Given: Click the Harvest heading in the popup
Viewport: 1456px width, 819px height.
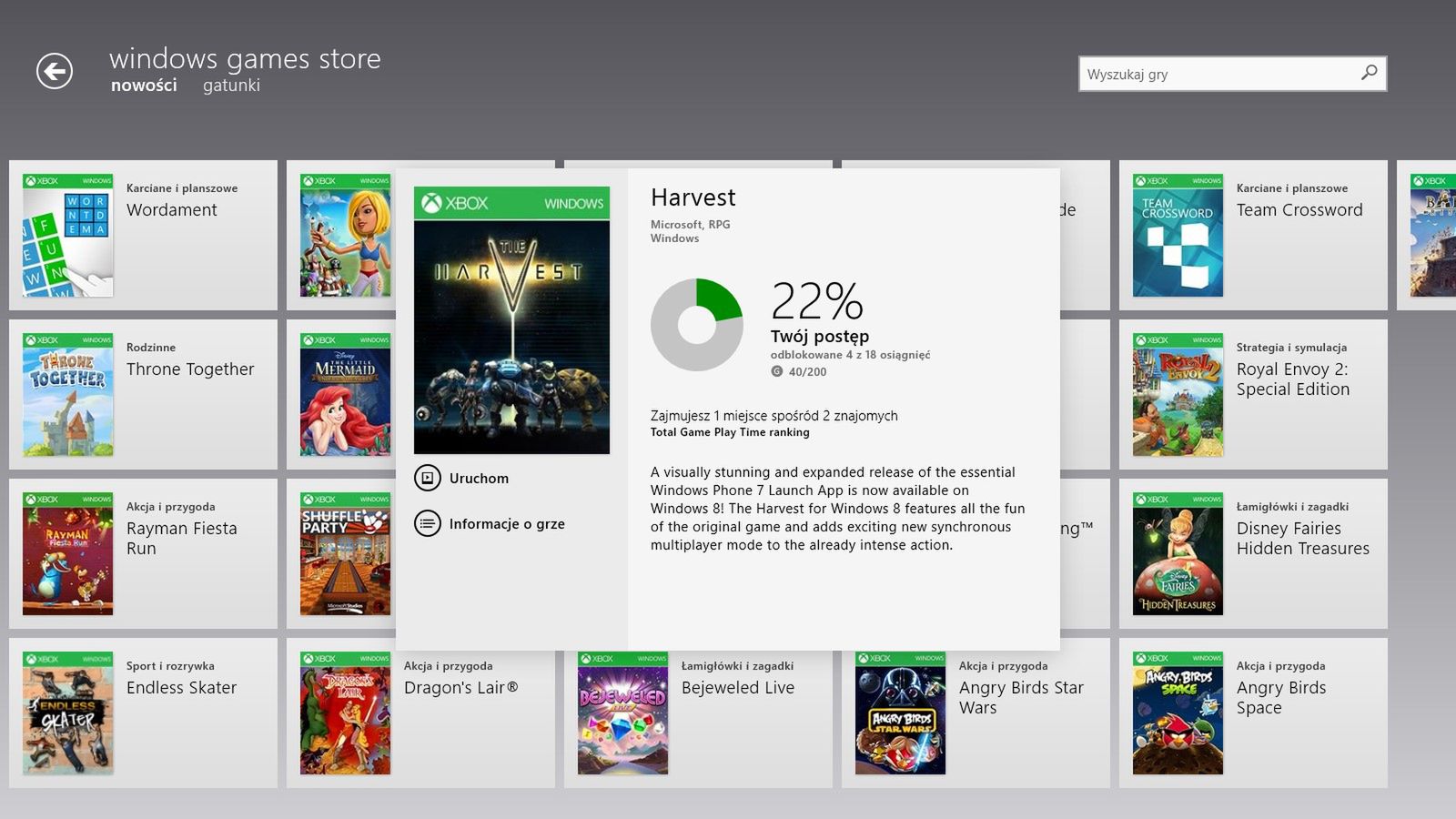Looking at the screenshot, I should pos(693,197).
